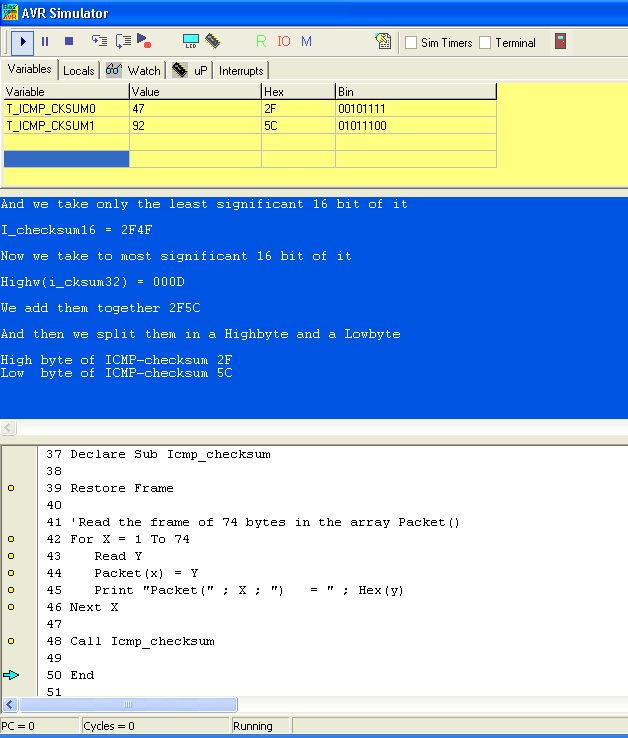Click the value 92 cell
This screenshot has height=738, width=628.
coord(195,126)
